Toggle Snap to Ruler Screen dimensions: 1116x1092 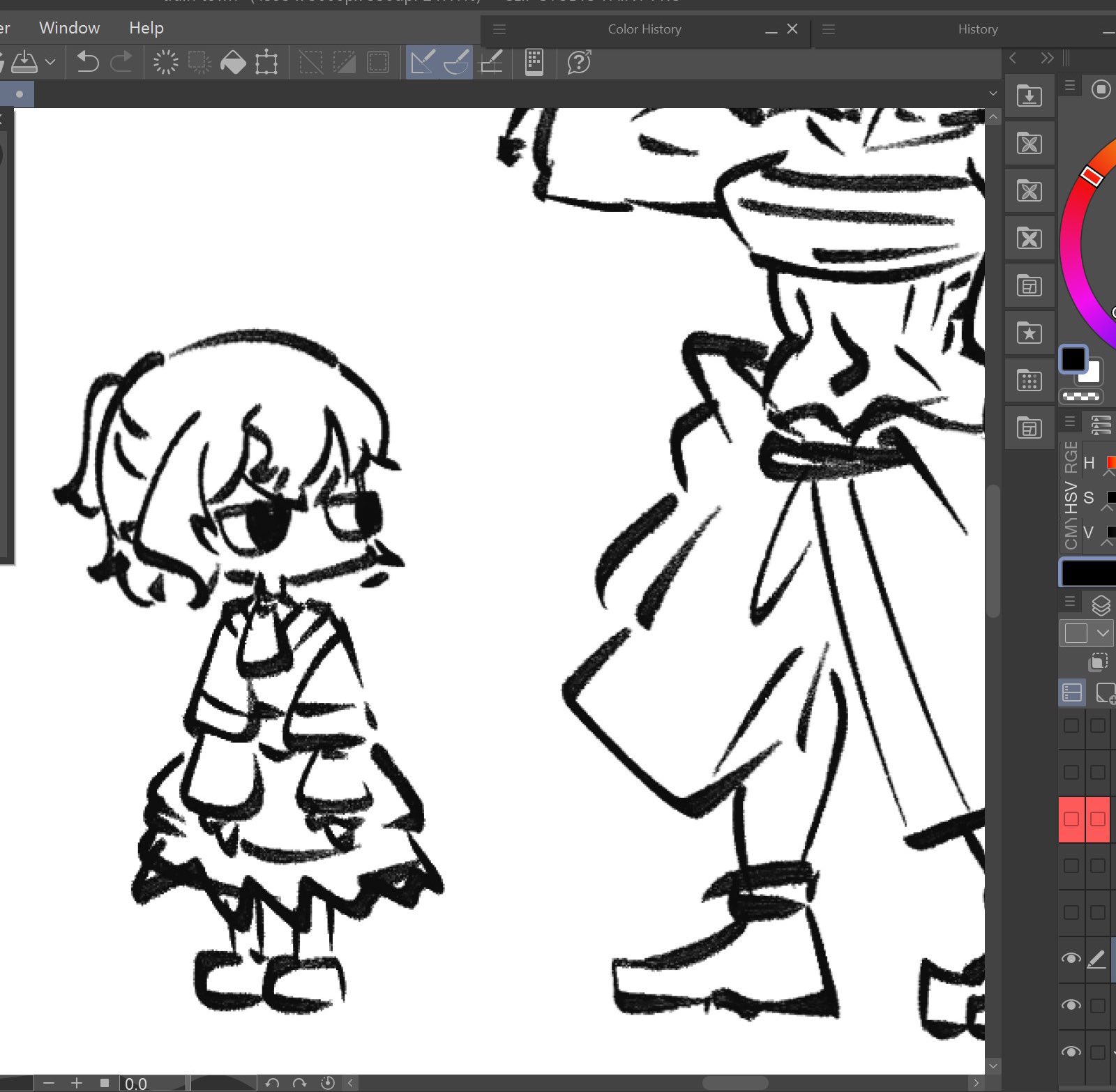(423, 62)
